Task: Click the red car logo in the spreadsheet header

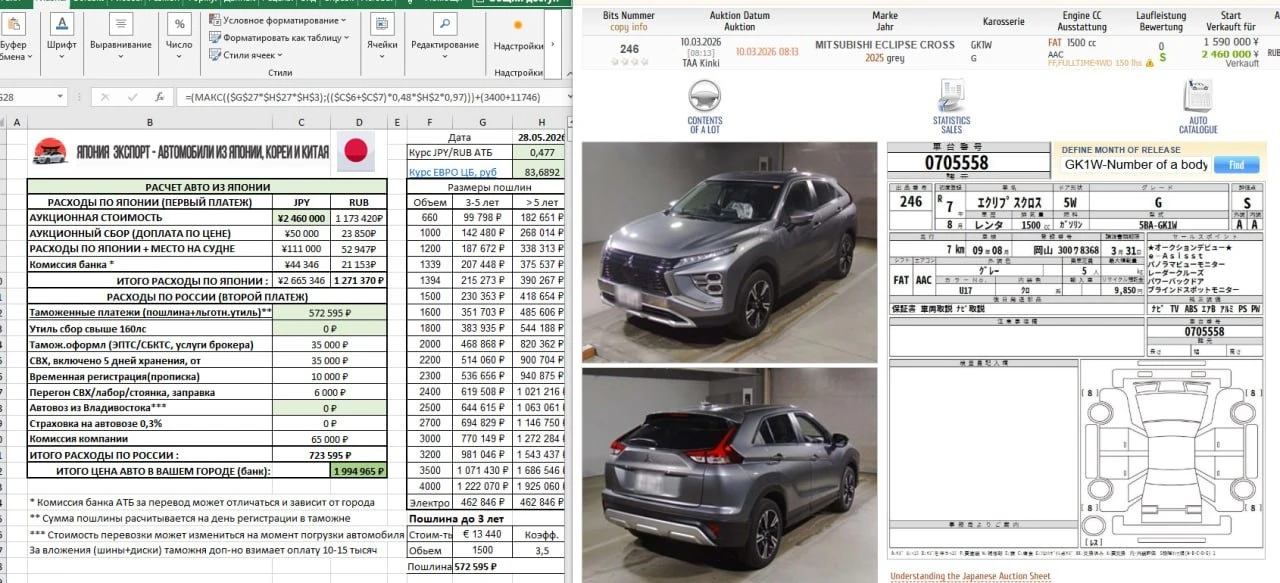Action: pos(49,152)
